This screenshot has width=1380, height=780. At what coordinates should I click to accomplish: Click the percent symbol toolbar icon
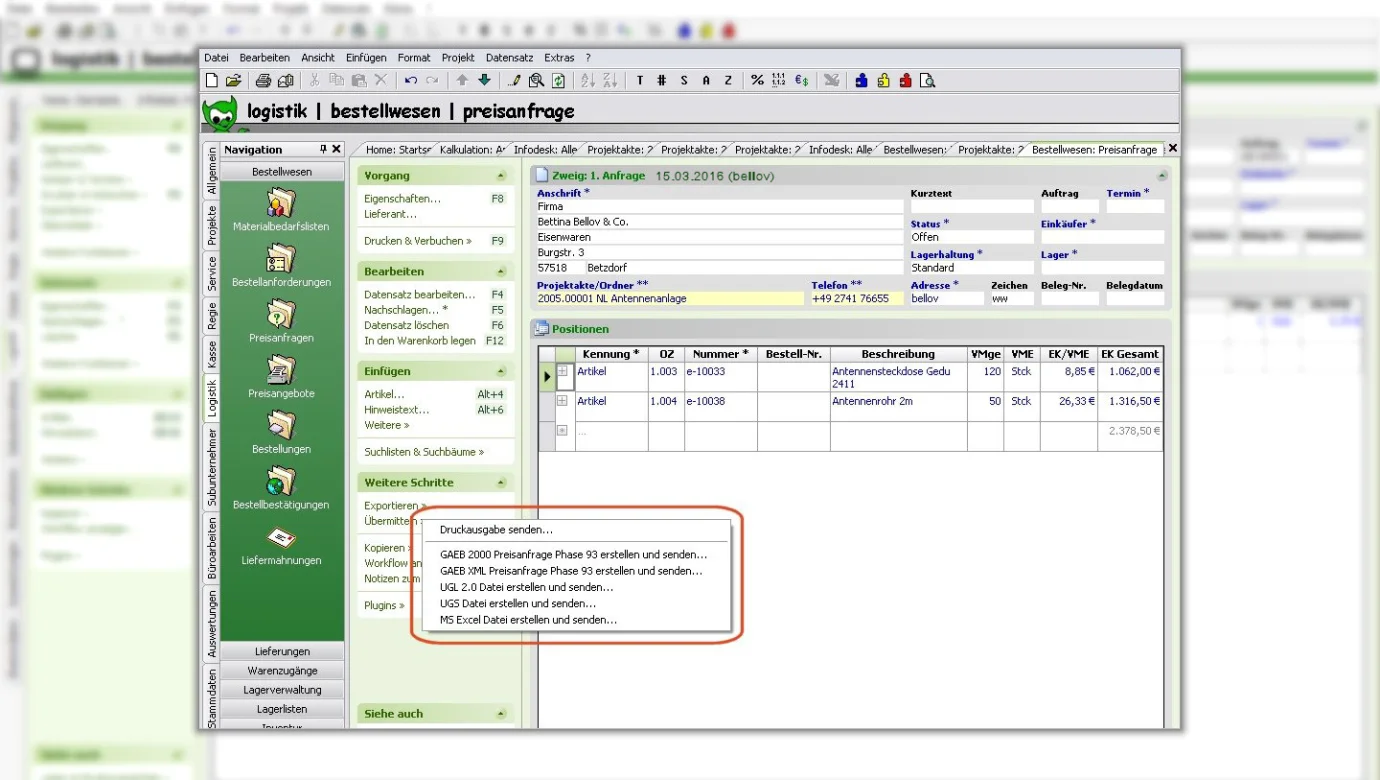pyautogui.click(x=757, y=81)
